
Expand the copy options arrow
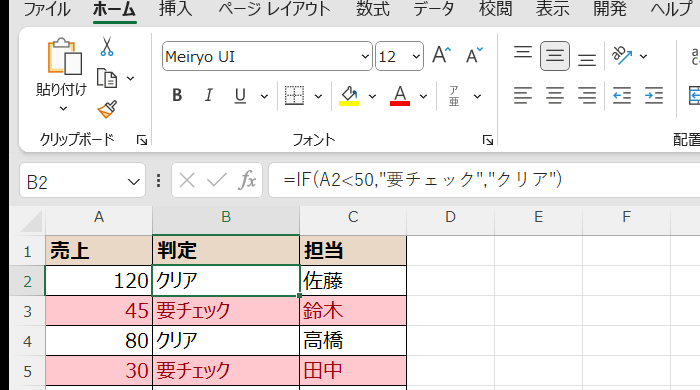click(130, 79)
